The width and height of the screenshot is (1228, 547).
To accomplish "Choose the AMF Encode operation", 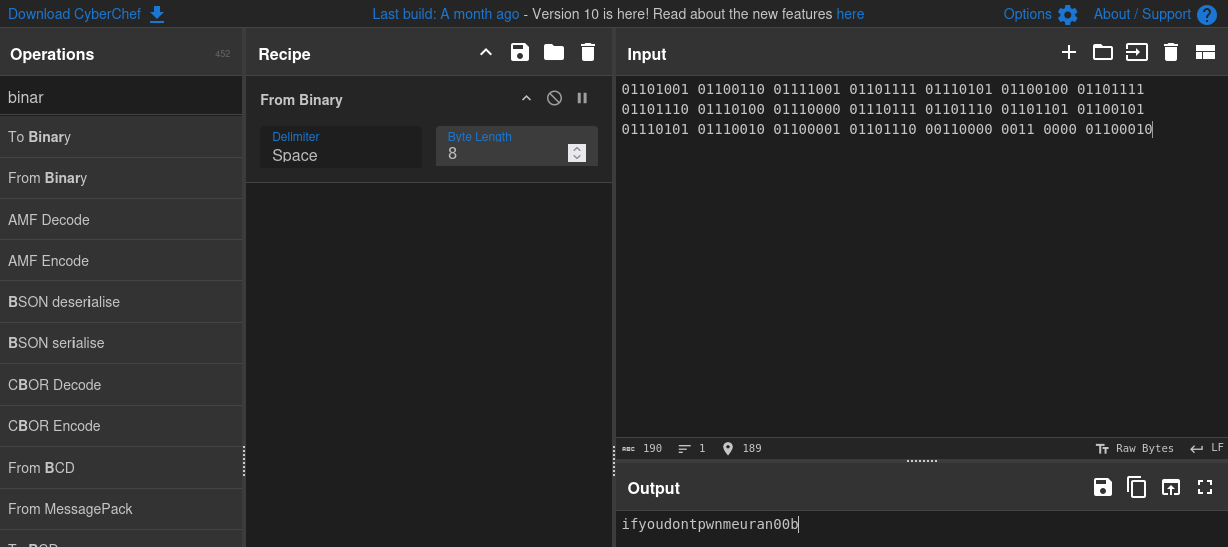I will tap(121, 261).
